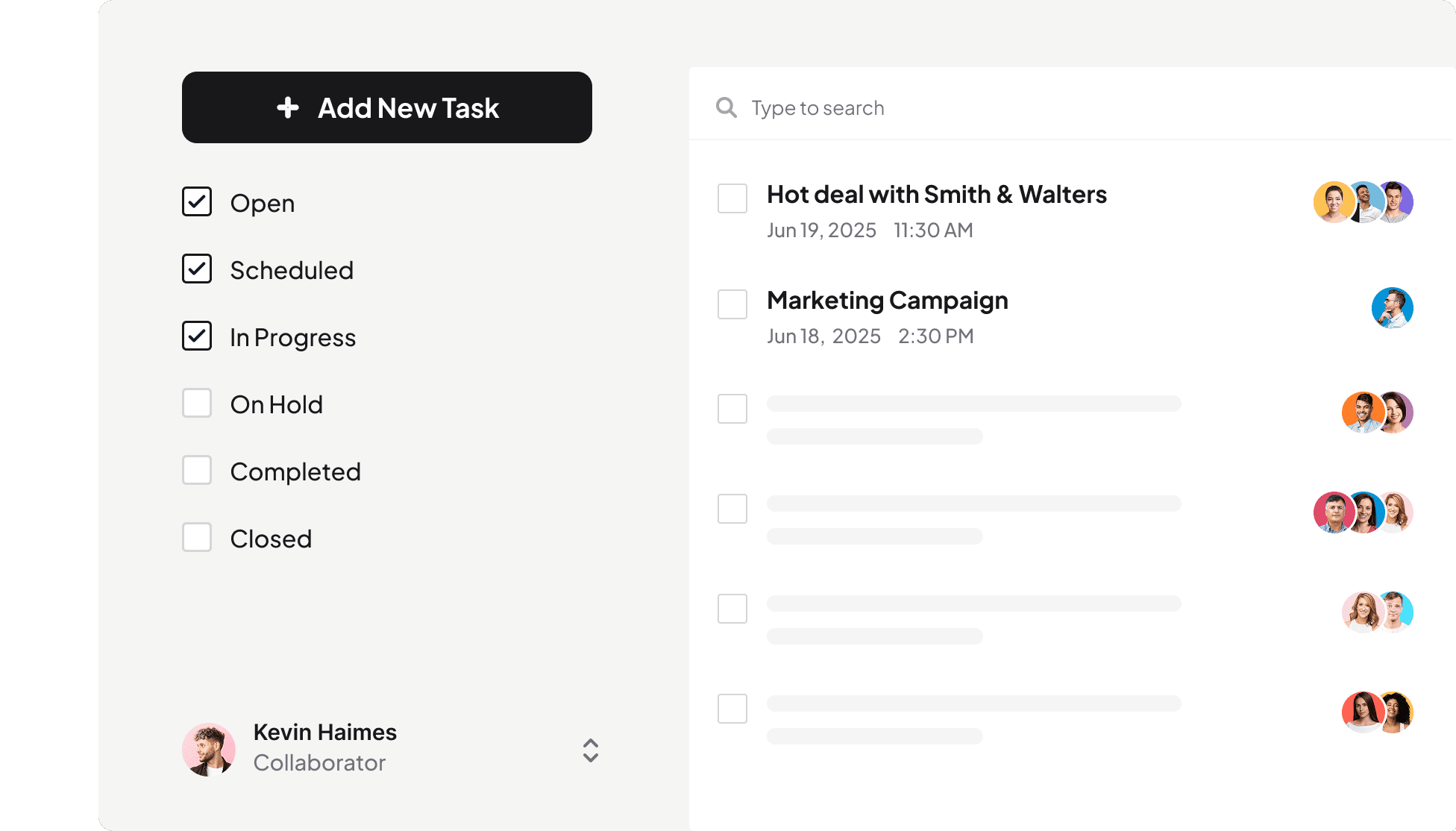This screenshot has width=1456, height=831.
Task: Click the magnifying glass search icon
Action: 726,107
